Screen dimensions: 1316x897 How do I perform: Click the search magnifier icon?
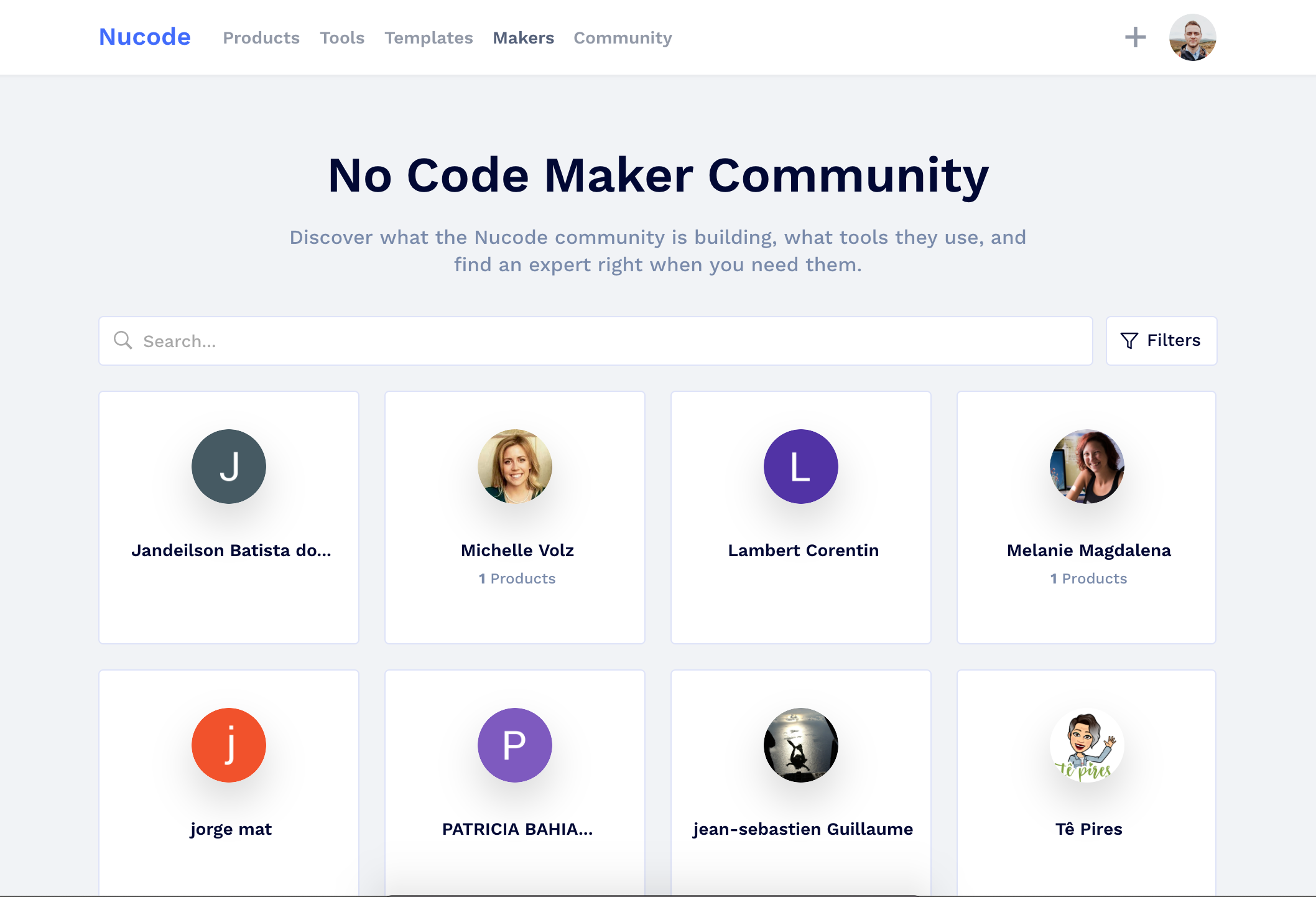(x=122, y=341)
